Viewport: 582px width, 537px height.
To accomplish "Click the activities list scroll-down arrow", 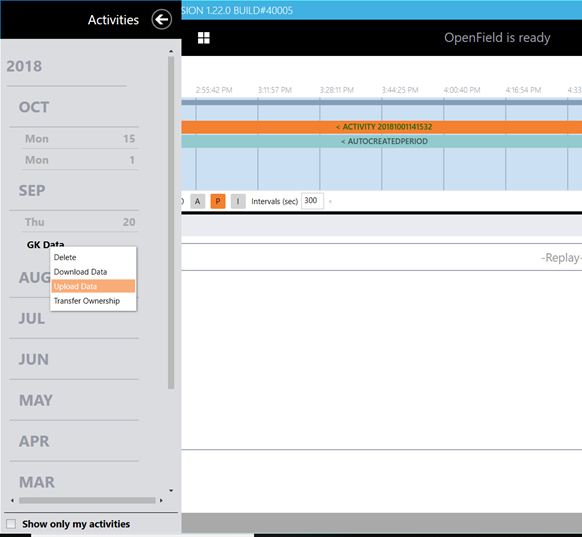I will pyautogui.click(x=171, y=491).
